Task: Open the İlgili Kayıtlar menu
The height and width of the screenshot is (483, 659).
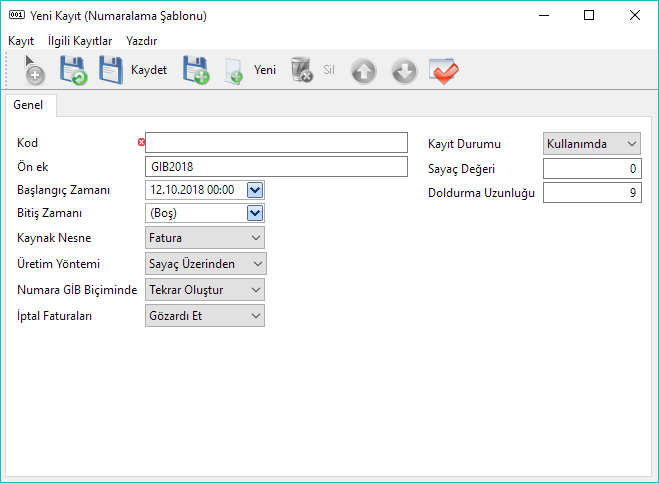Action: [80, 41]
